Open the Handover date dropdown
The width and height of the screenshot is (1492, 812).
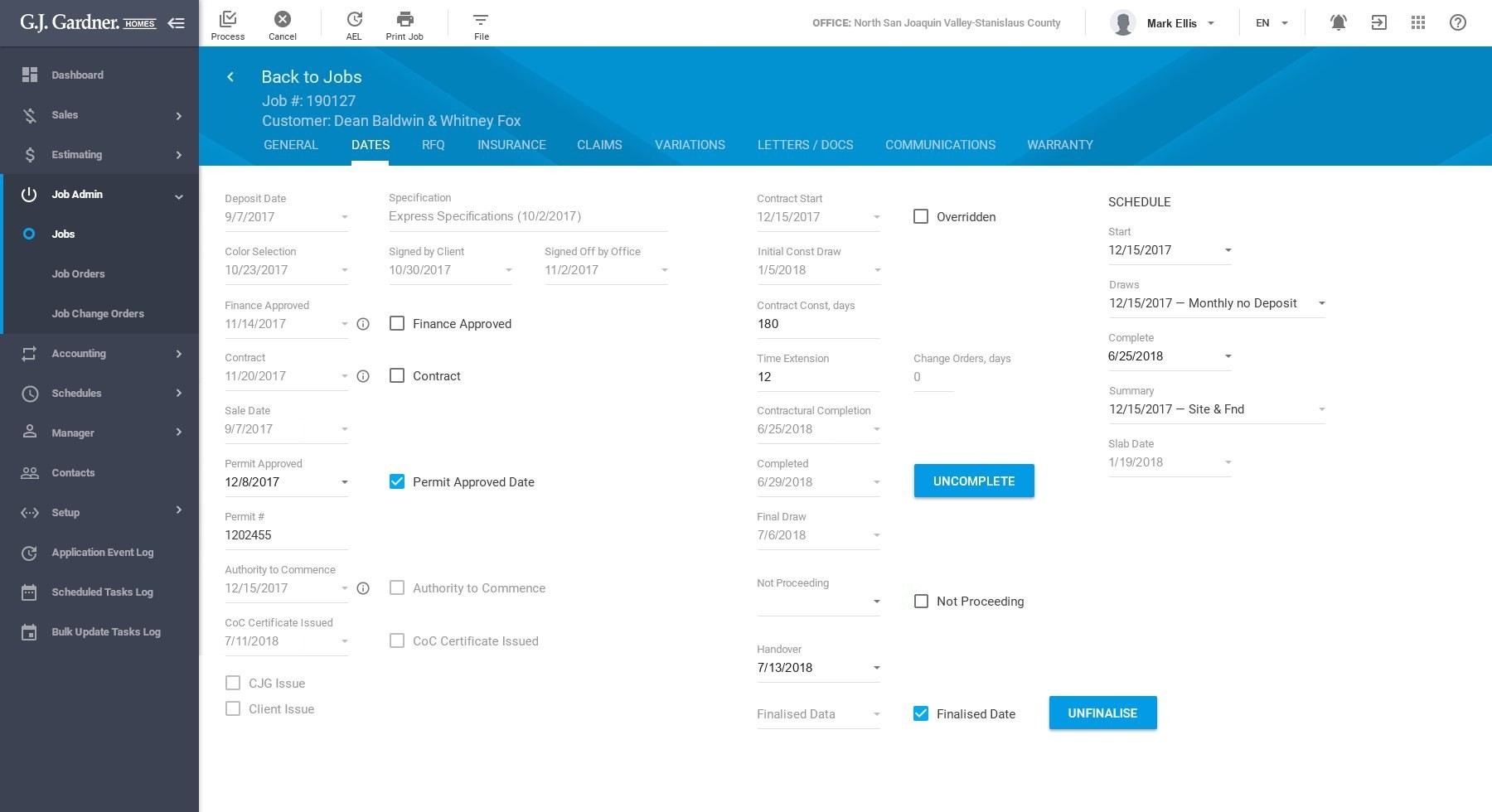(876, 668)
